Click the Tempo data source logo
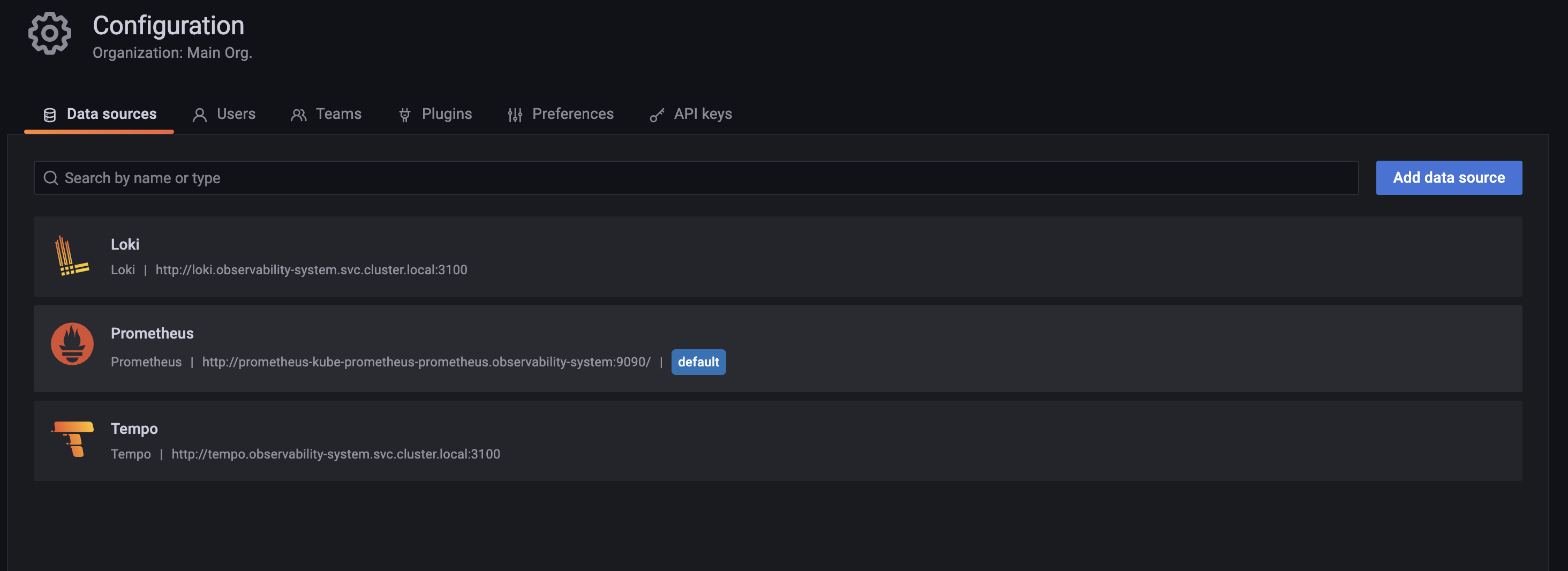 pyautogui.click(x=72, y=438)
